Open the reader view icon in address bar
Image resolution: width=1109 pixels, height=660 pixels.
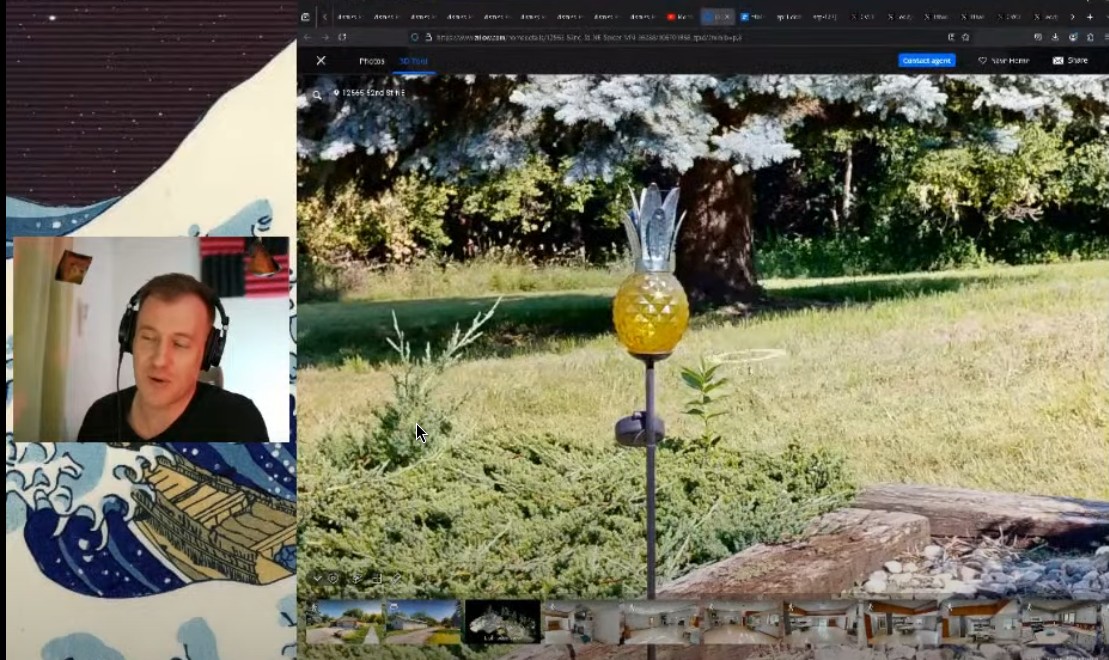point(951,37)
